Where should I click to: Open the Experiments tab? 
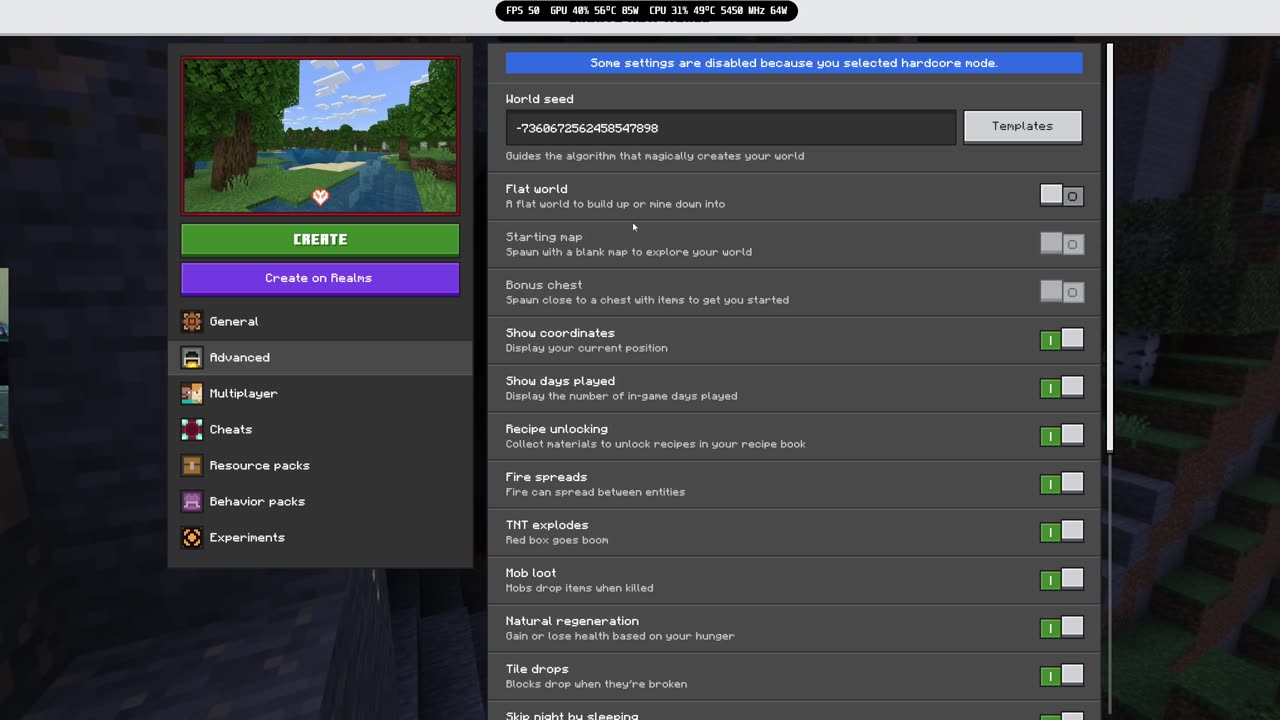[x=320, y=537]
